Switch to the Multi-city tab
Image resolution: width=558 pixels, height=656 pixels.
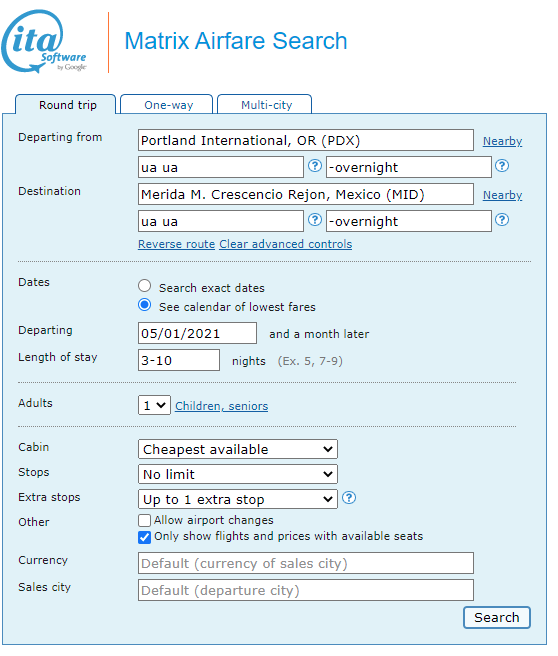[264, 105]
